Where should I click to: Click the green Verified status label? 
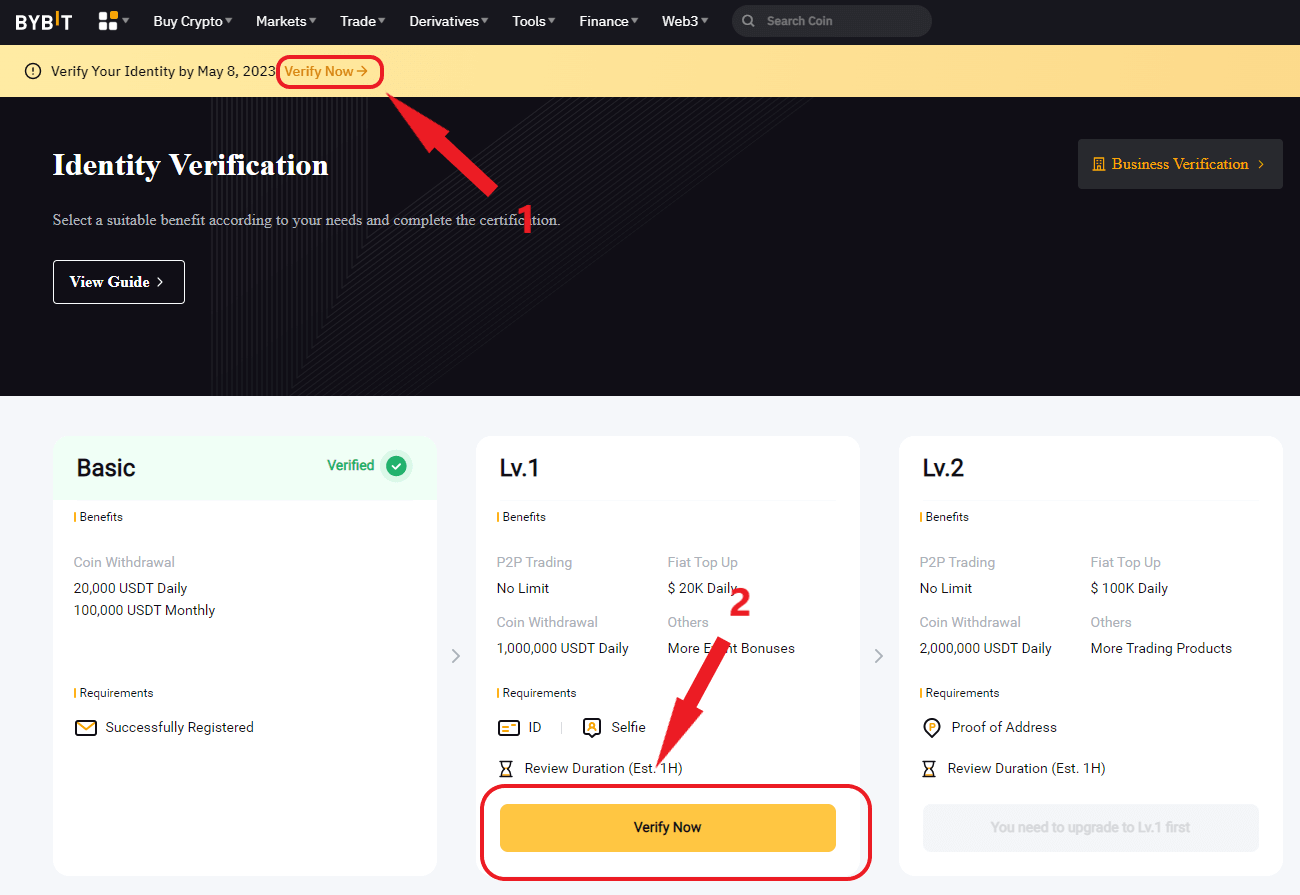[x=351, y=466]
